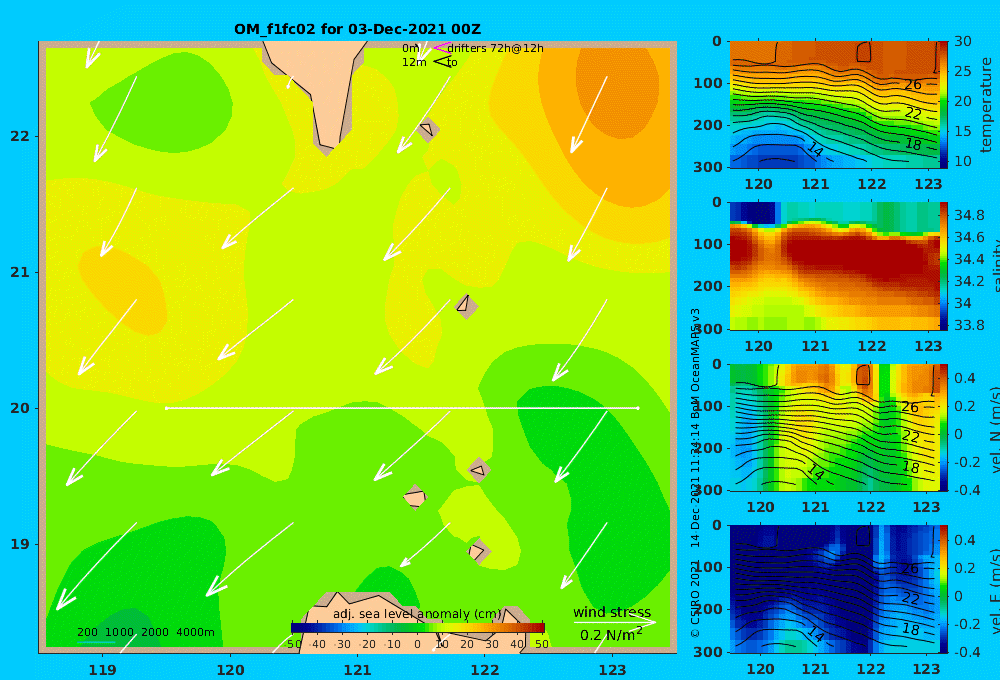Click longitude label '123' under main map
The width and height of the screenshot is (1000, 680).
coord(612,670)
